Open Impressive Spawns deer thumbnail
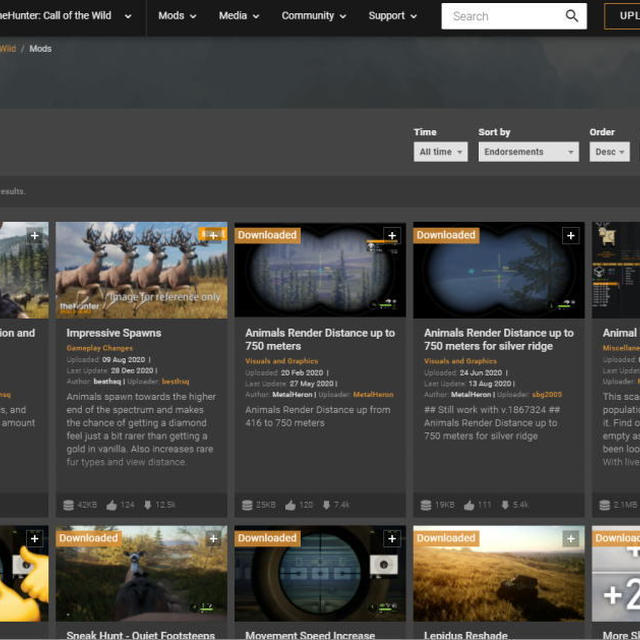640x640 pixels. (x=141, y=270)
